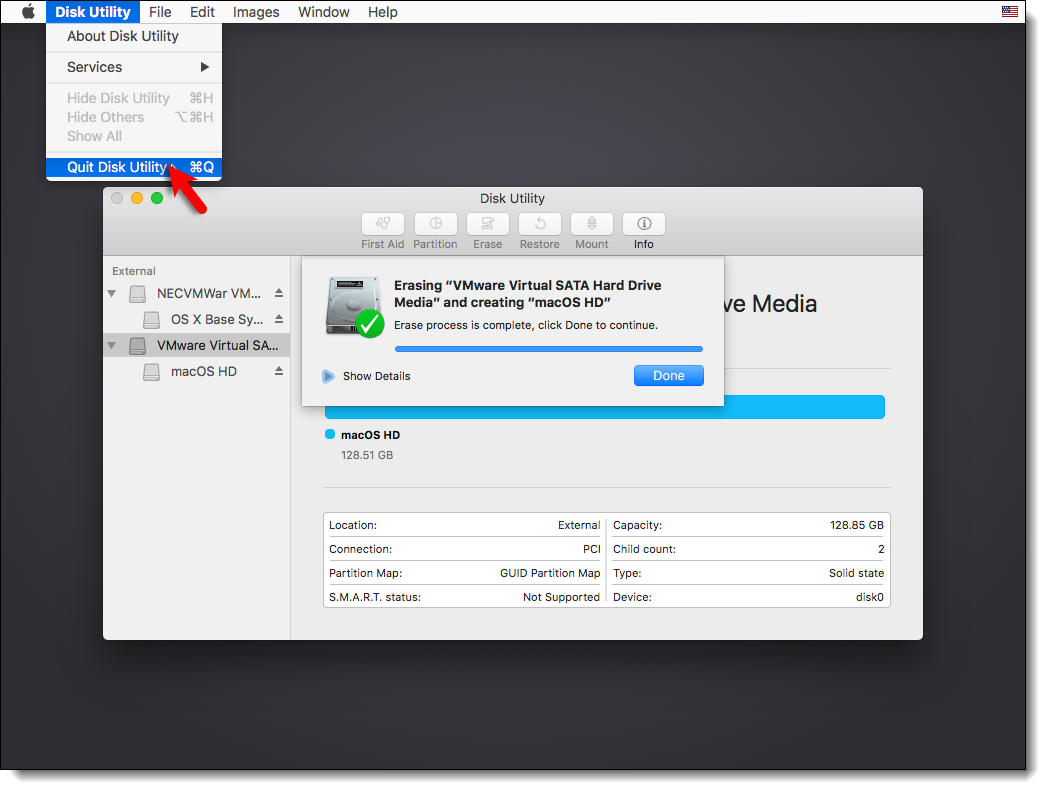Select macOS HD in the sidebar
Image resolution: width=1048 pixels, height=792 pixels.
(x=196, y=372)
